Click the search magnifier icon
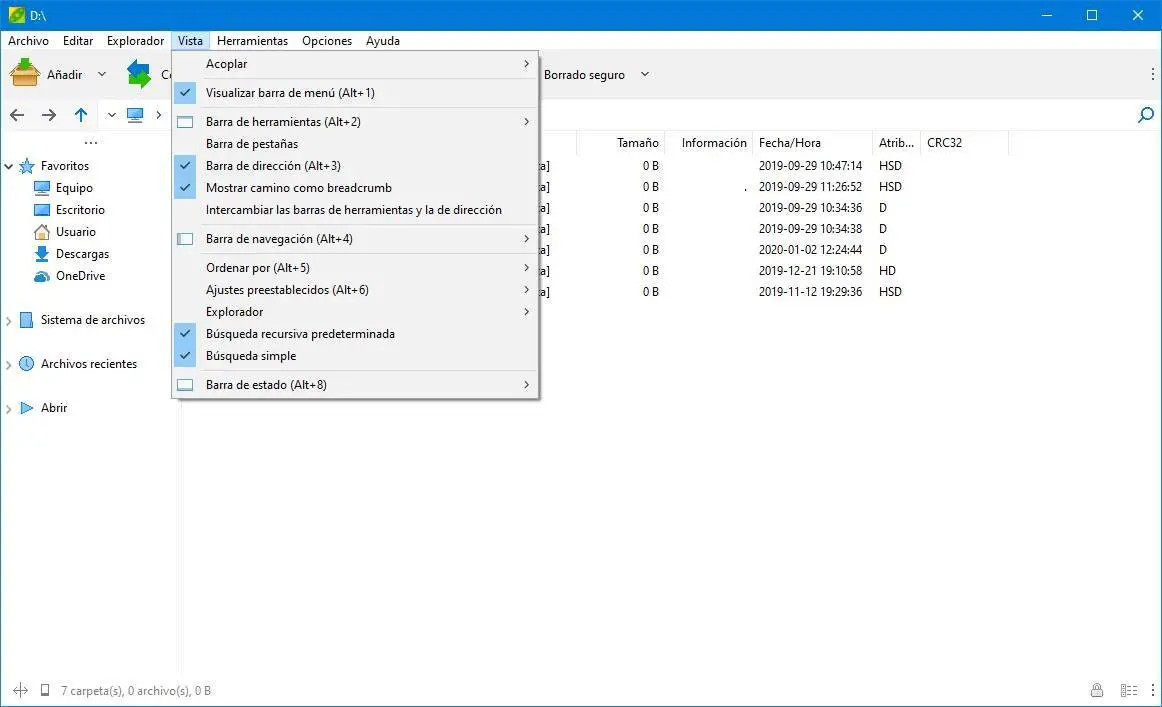Image resolution: width=1162 pixels, height=707 pixels. pos(1146,115)
